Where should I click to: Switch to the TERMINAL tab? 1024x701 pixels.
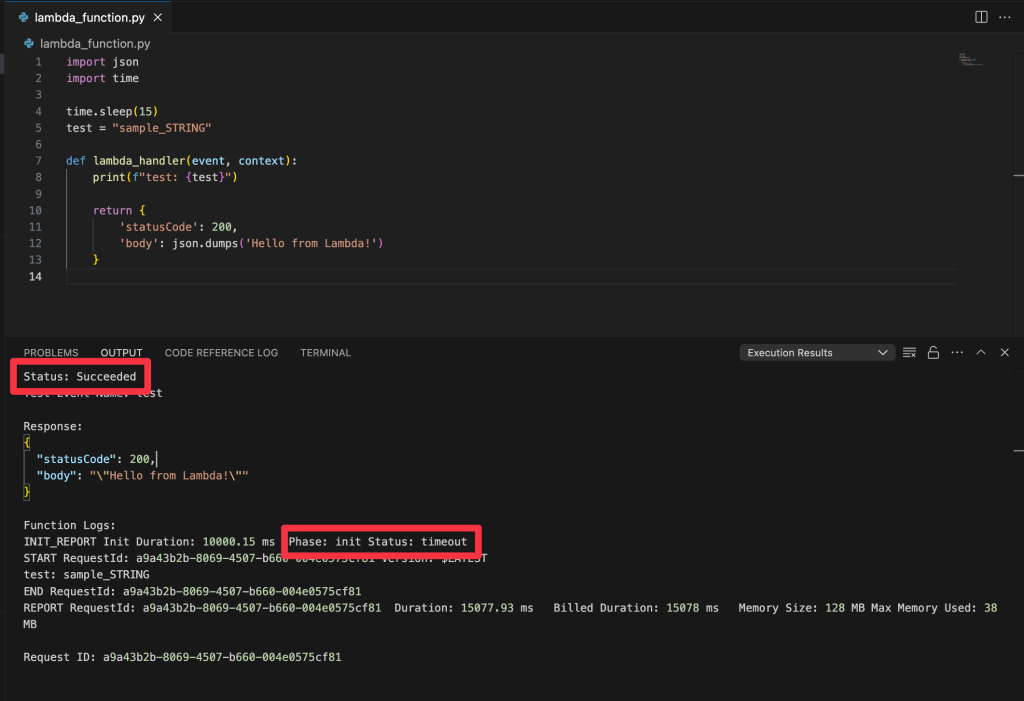(x=325, y=353)
